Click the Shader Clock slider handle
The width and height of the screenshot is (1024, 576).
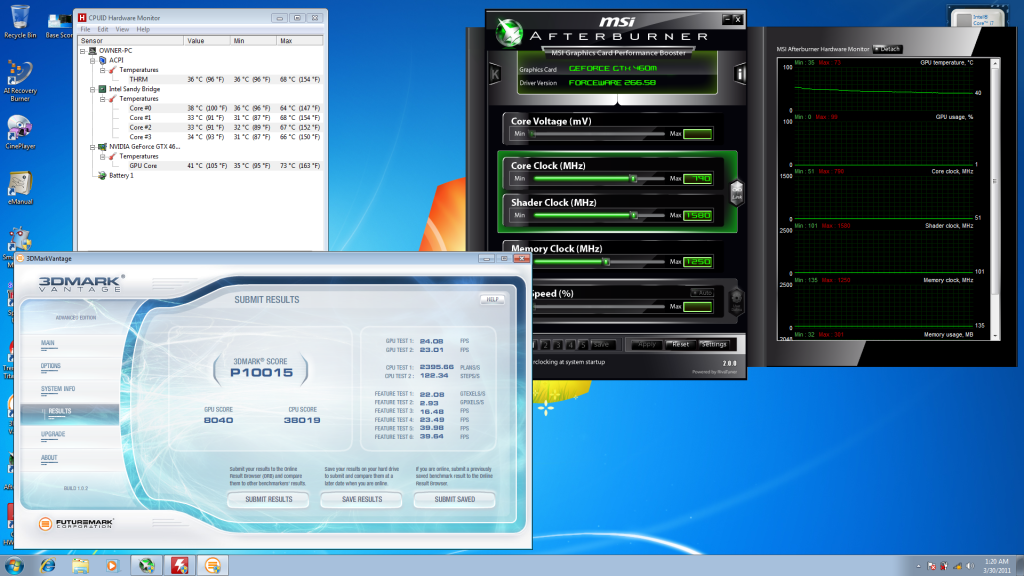[633, 215]
